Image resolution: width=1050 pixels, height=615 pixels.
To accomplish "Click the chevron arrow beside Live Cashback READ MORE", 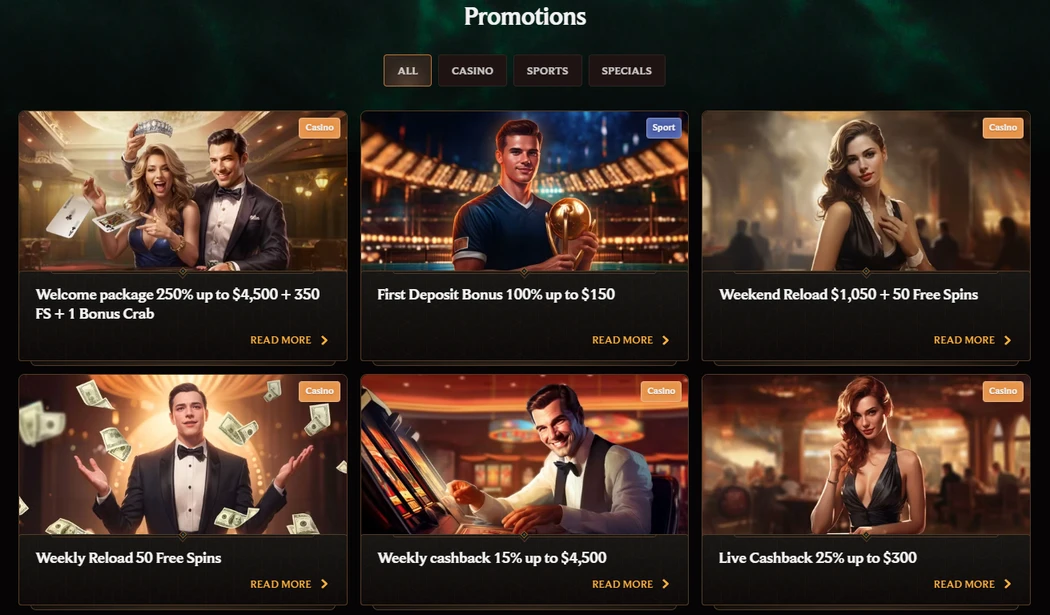I will click(1005, 584).
